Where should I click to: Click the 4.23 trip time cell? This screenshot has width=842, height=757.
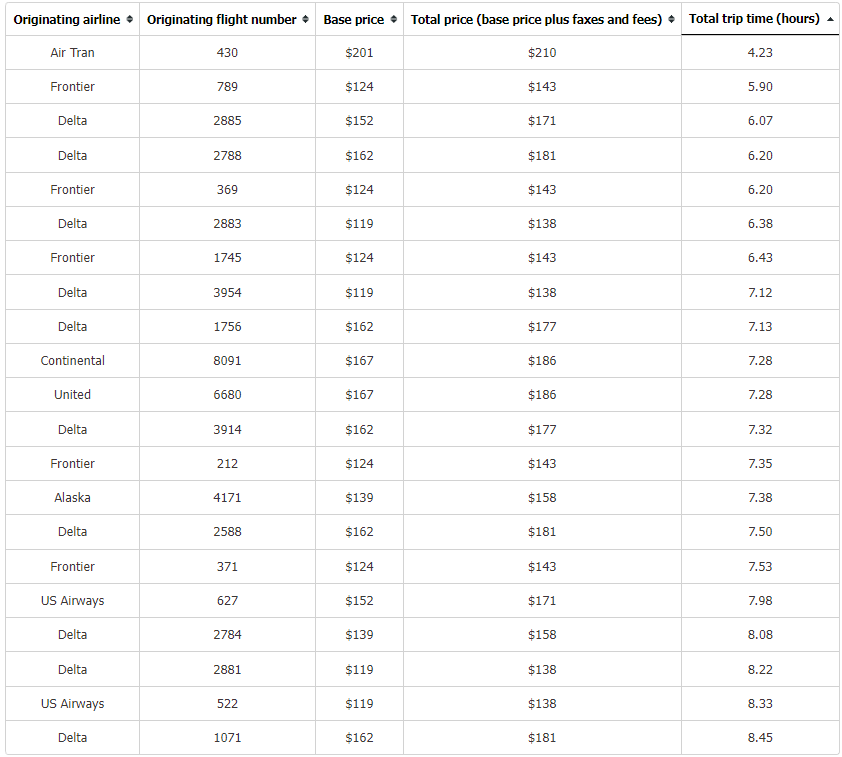click(x=760, y=53)
